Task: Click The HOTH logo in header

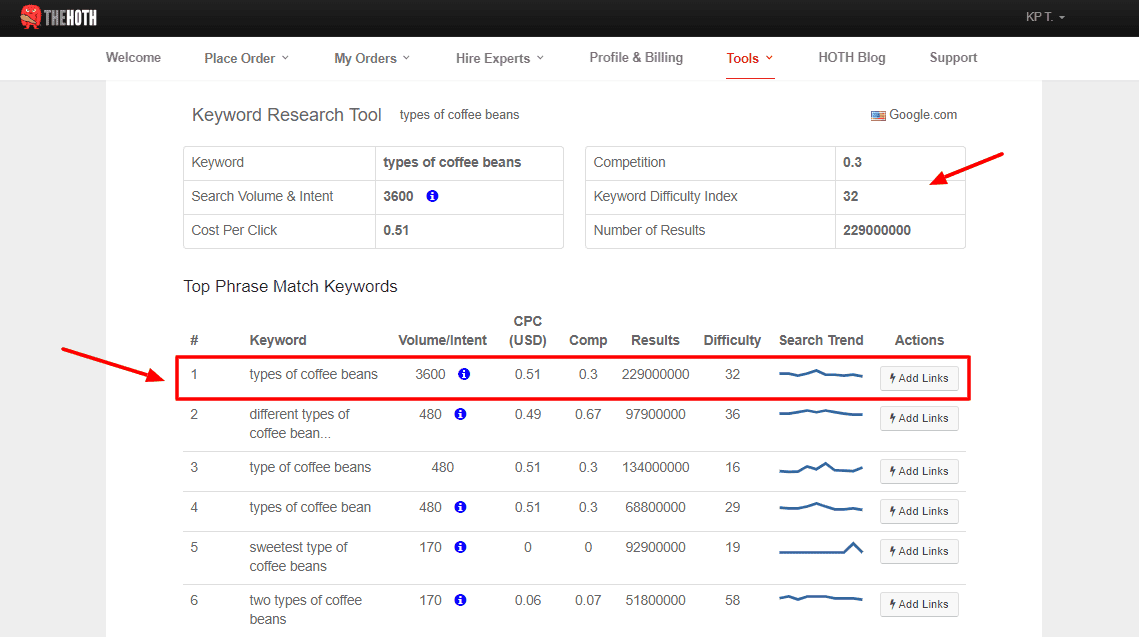Action: point(58,17)
